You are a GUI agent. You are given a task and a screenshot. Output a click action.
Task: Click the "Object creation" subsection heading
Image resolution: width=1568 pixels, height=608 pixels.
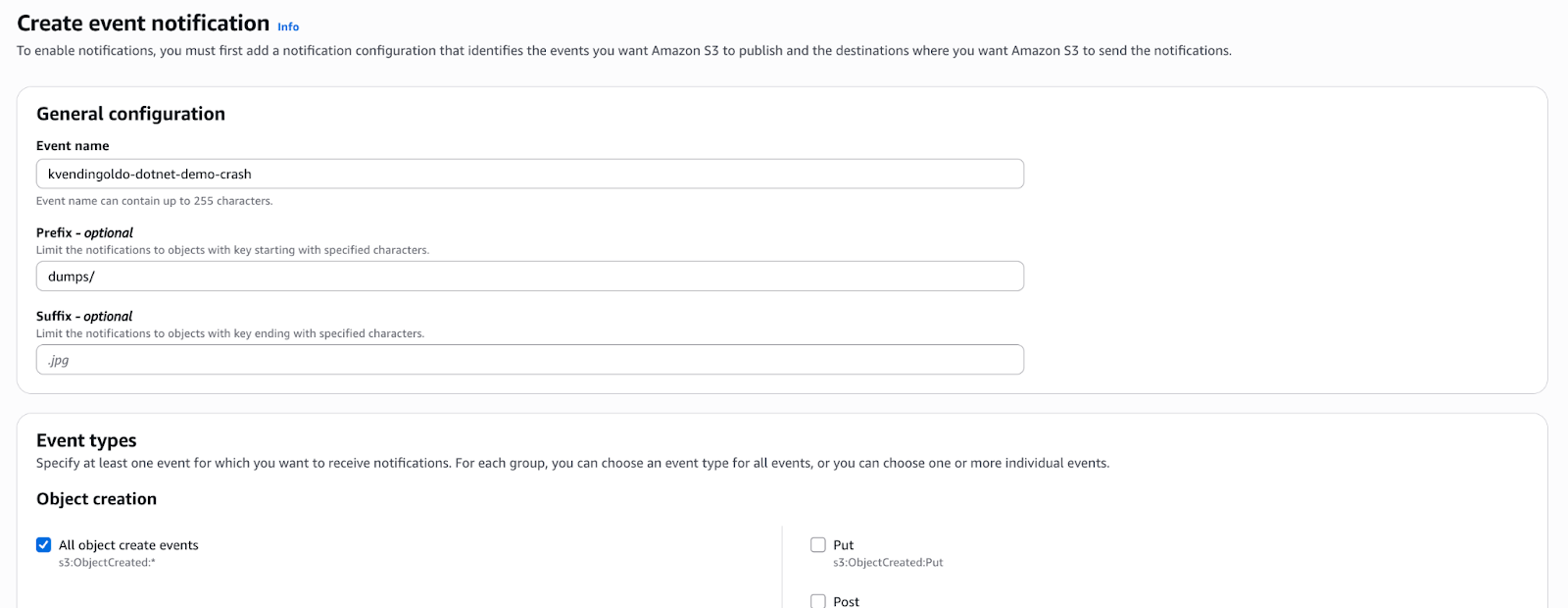tap(96, 499)
